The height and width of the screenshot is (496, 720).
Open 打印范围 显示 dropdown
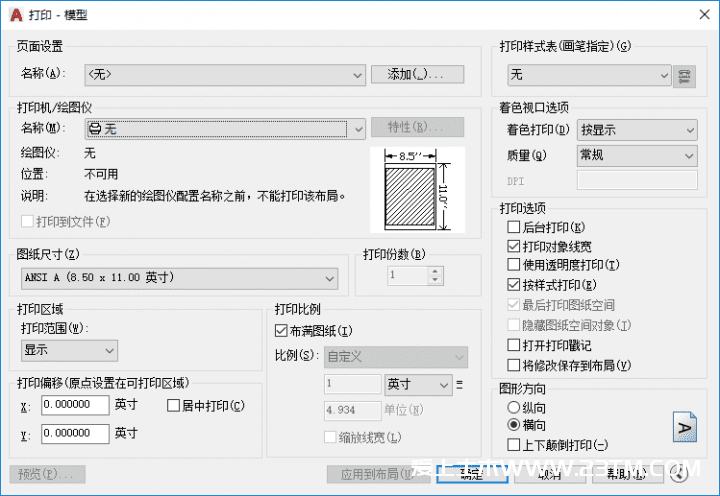[69, 351]
